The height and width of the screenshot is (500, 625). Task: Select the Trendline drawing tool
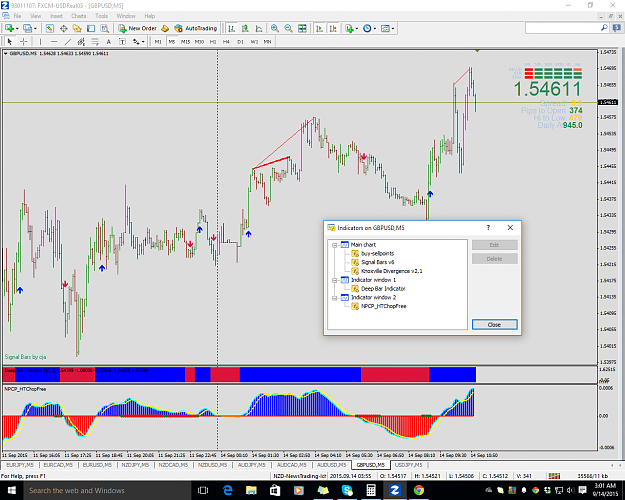pos(68,41)
